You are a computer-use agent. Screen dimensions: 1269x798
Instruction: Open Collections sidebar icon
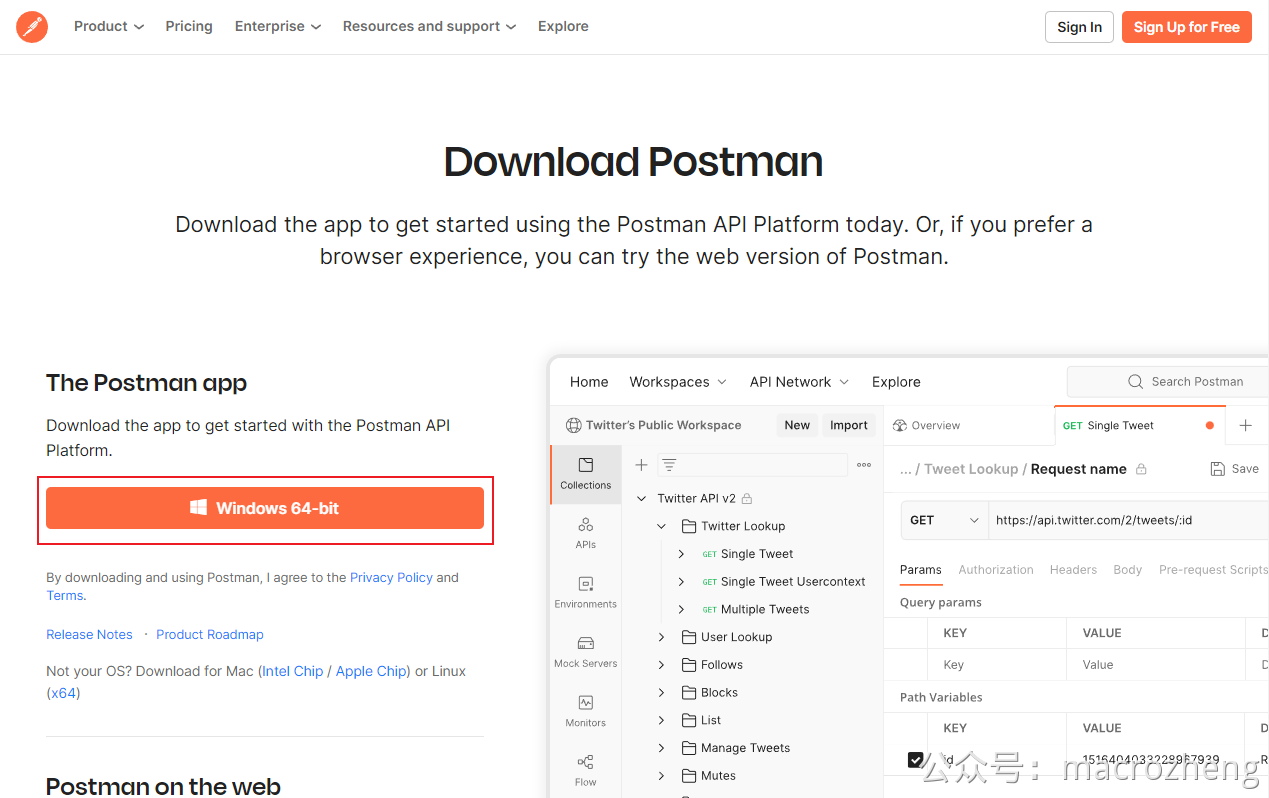click(x=586, y=474)
